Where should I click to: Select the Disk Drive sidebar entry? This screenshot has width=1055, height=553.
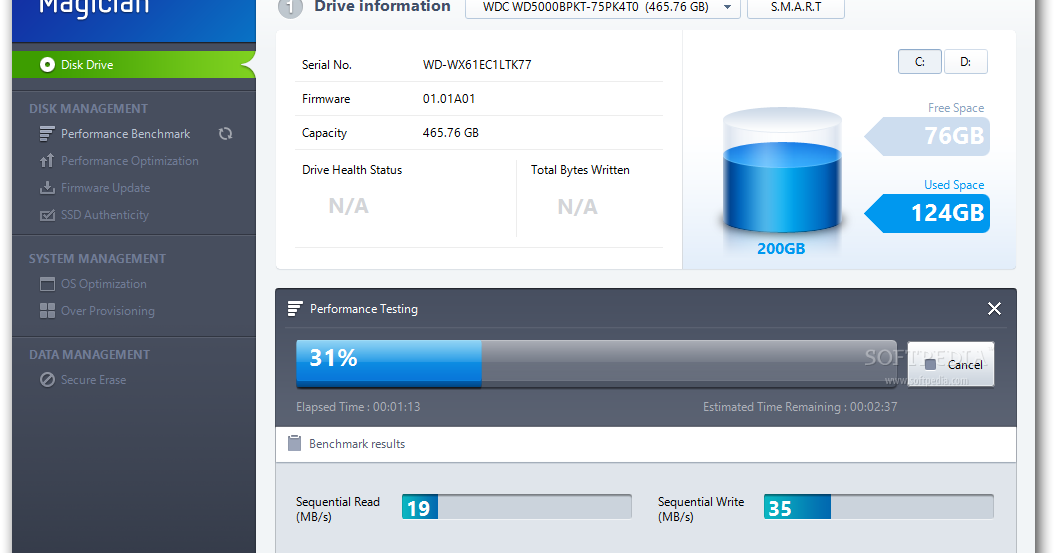134,65
